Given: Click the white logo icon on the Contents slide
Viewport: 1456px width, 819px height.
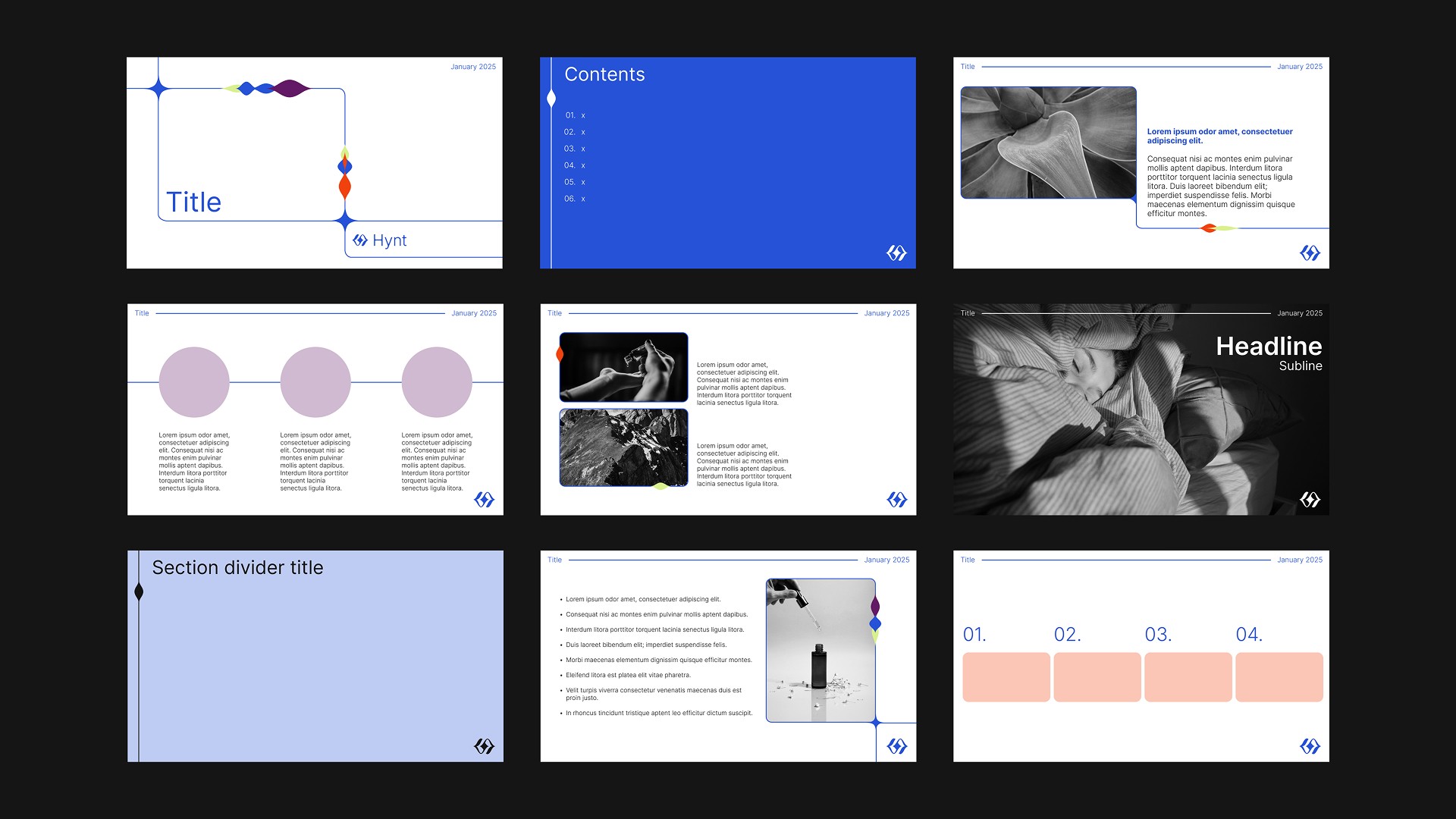Looking at the screenshot, I should pos(896,253).
